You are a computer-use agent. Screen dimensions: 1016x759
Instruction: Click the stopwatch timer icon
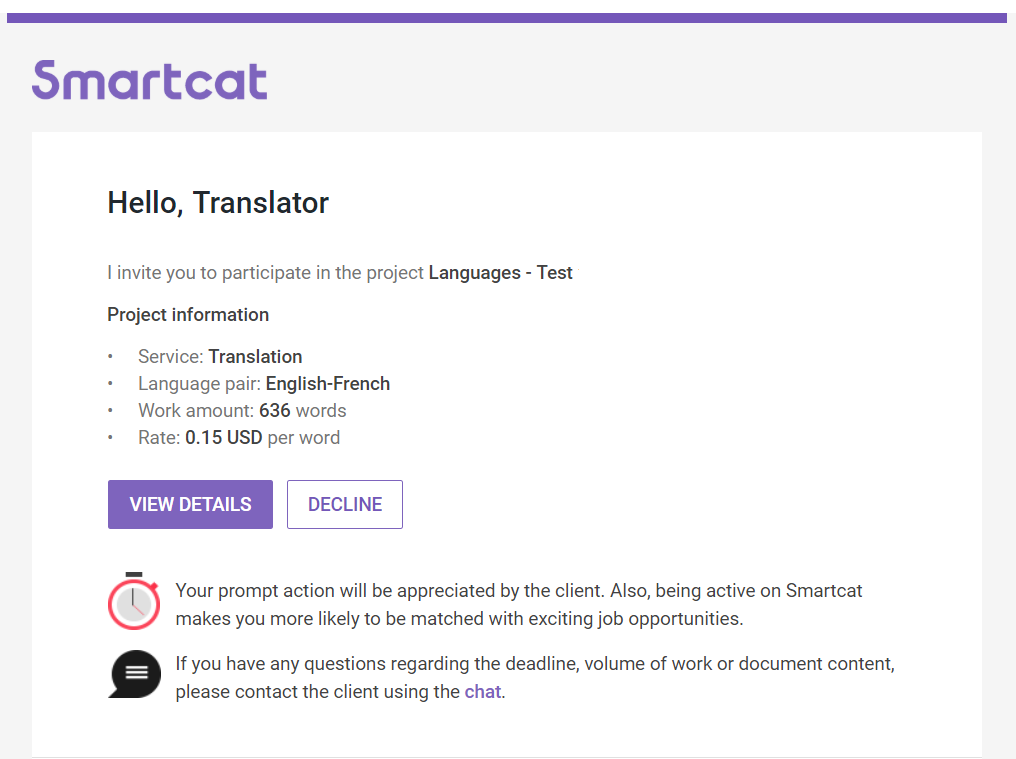pos(134,601)
